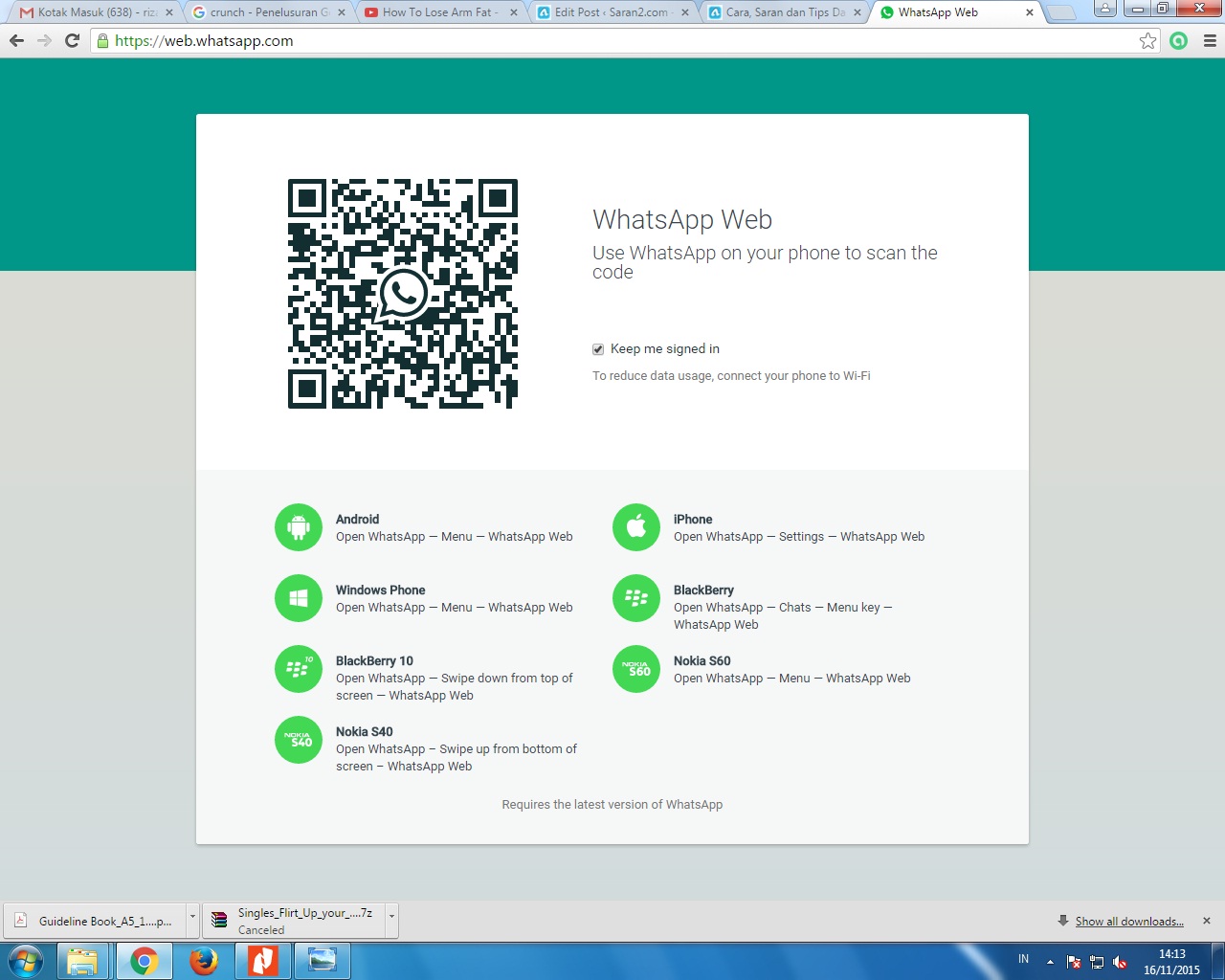This screenshot has height=980, width=1225.
Task: Switch to the crunch Penelusuran Google tab
Action: [x=269, y=12]
